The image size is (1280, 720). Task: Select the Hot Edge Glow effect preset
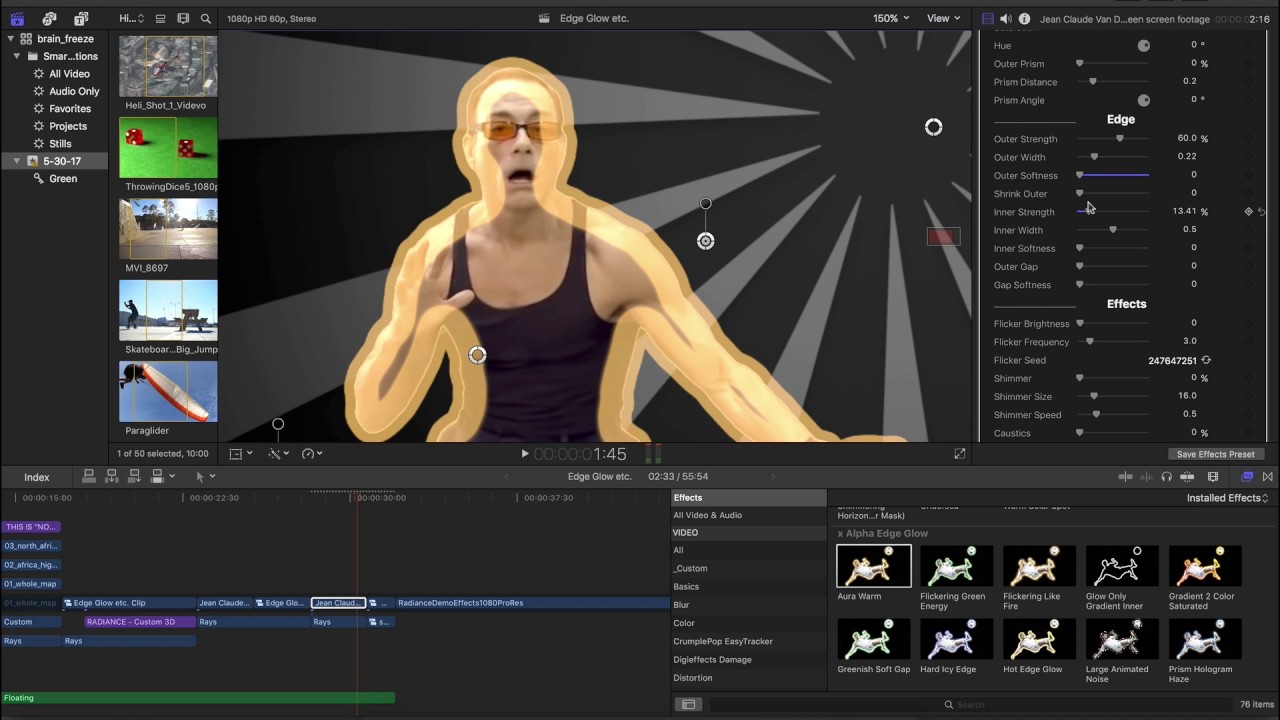1040,639
